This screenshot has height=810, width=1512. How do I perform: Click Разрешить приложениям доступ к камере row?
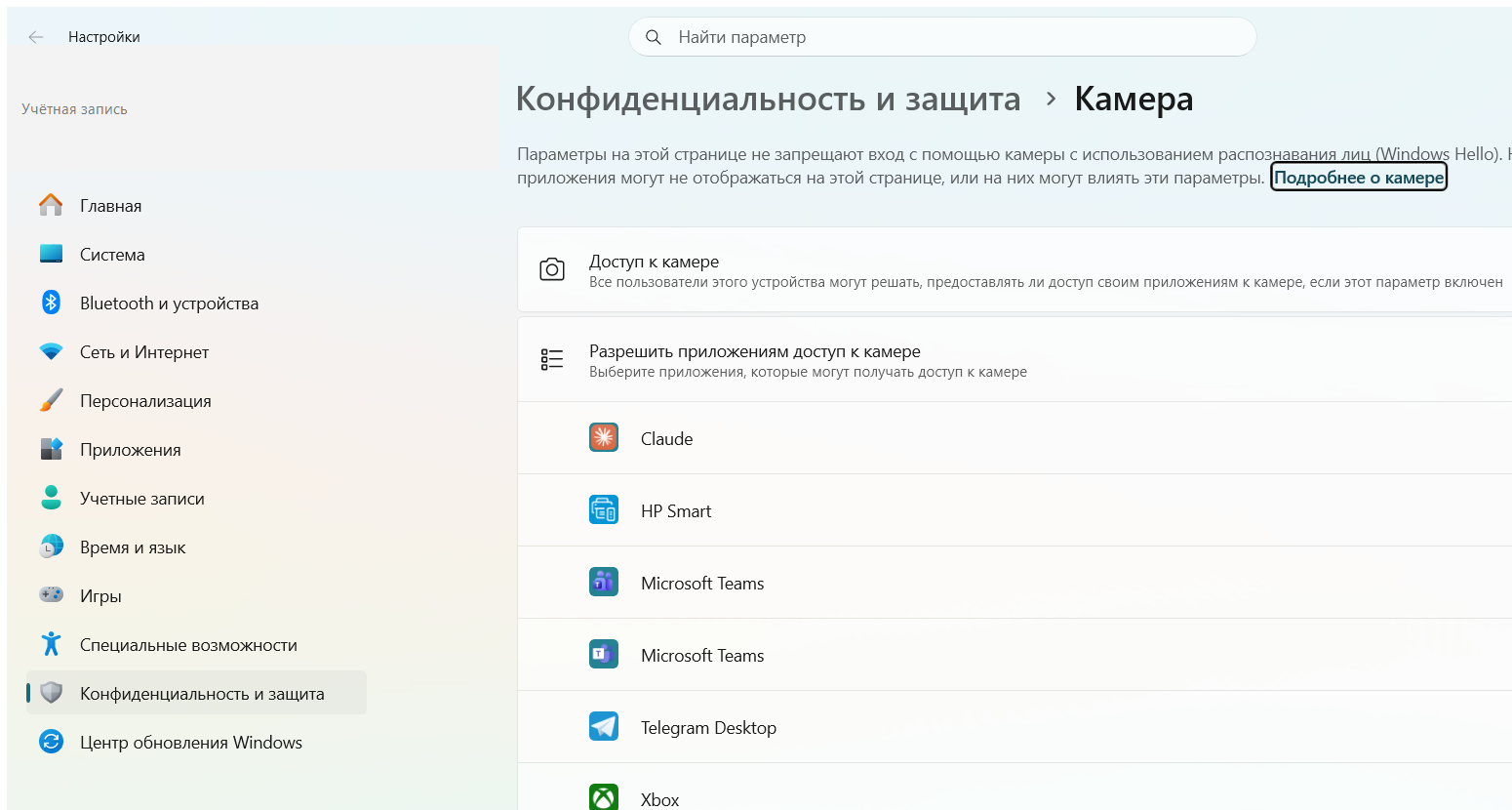coord(1015,359)
